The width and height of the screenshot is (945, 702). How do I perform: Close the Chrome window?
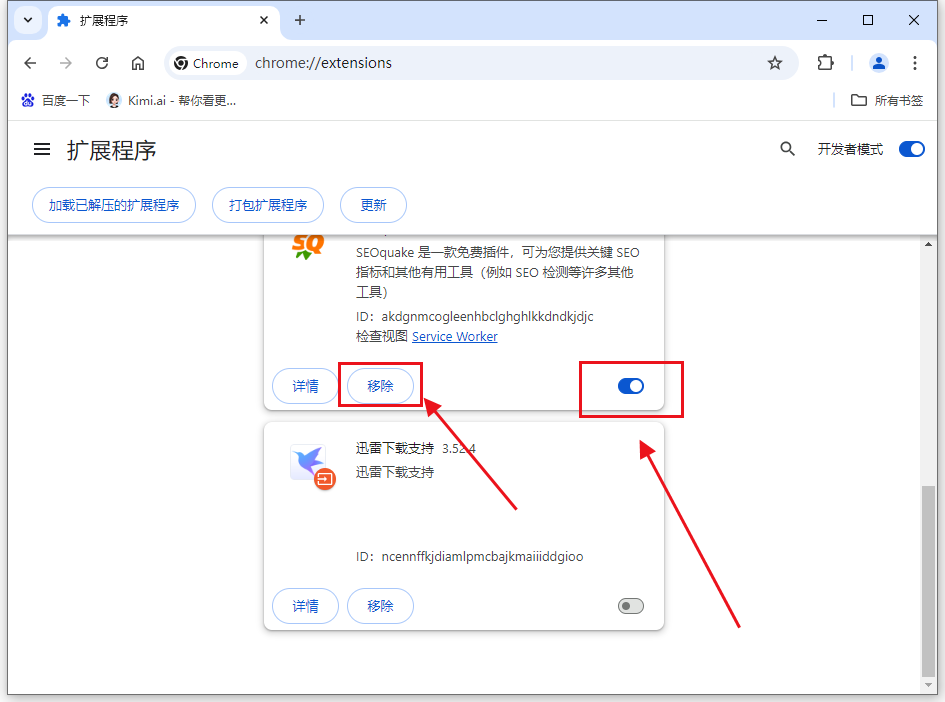coord(914,20)
